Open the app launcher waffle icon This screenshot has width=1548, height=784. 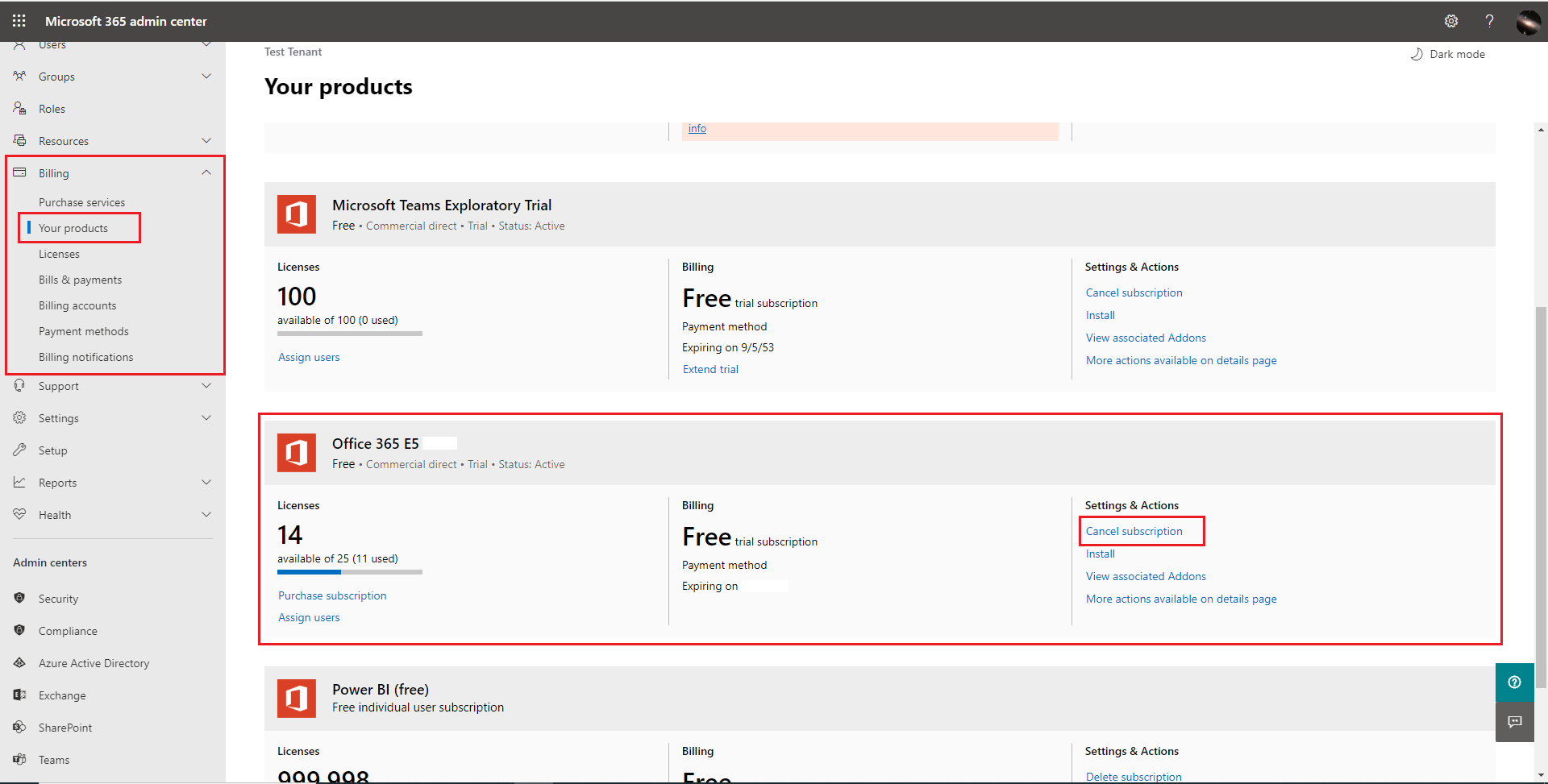click(19, 21)
